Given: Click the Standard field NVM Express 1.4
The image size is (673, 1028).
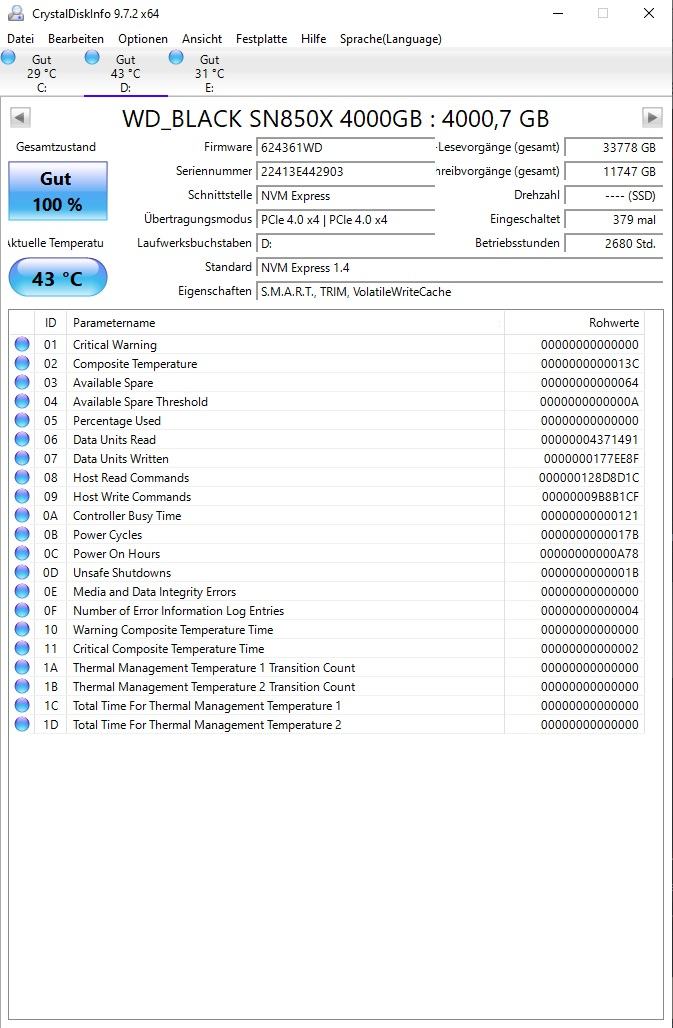Looking at the screenshot, I should (x=459, y=267).
